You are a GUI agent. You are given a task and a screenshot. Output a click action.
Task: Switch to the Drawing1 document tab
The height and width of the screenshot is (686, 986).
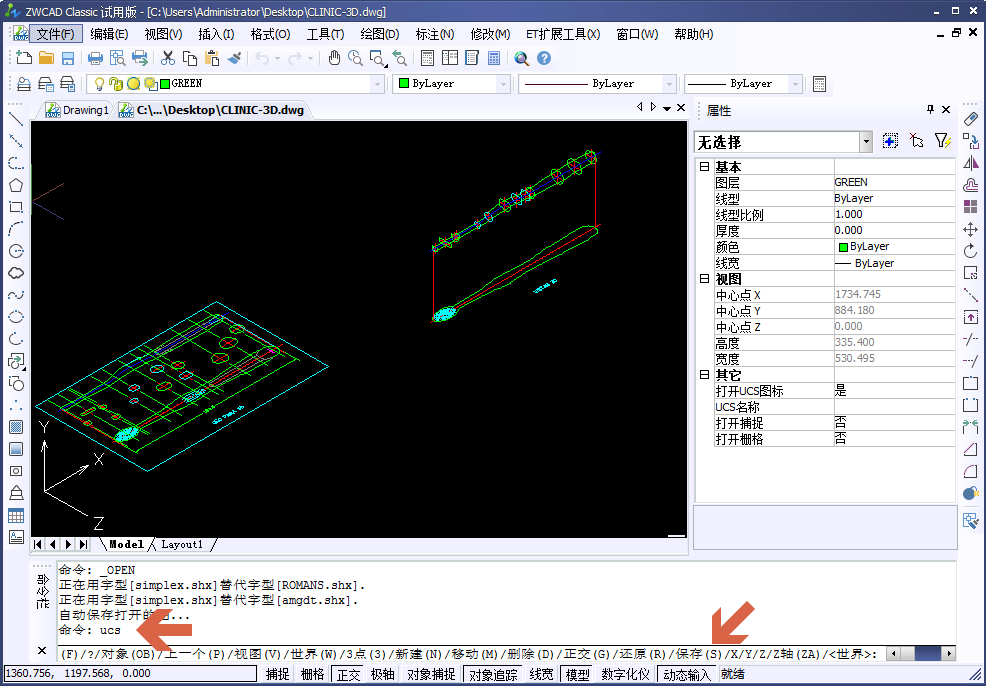coord(78,110)
